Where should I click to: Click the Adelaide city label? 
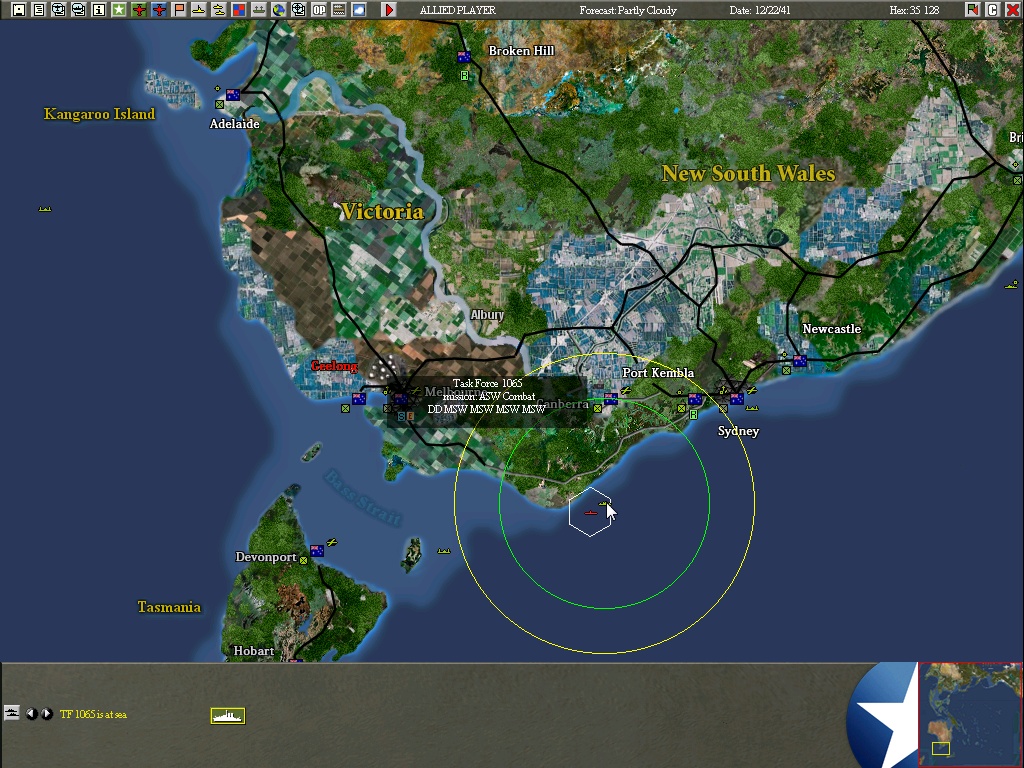click(234, 123)
